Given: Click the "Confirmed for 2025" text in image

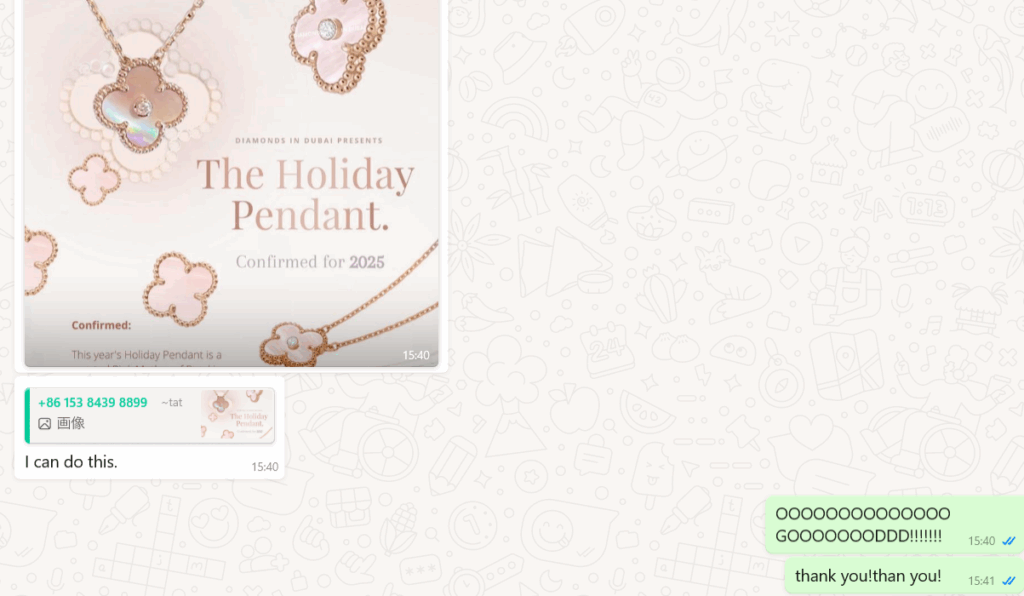Looking at the screenshot, I should pyautogui.click(x=310, y=262).
